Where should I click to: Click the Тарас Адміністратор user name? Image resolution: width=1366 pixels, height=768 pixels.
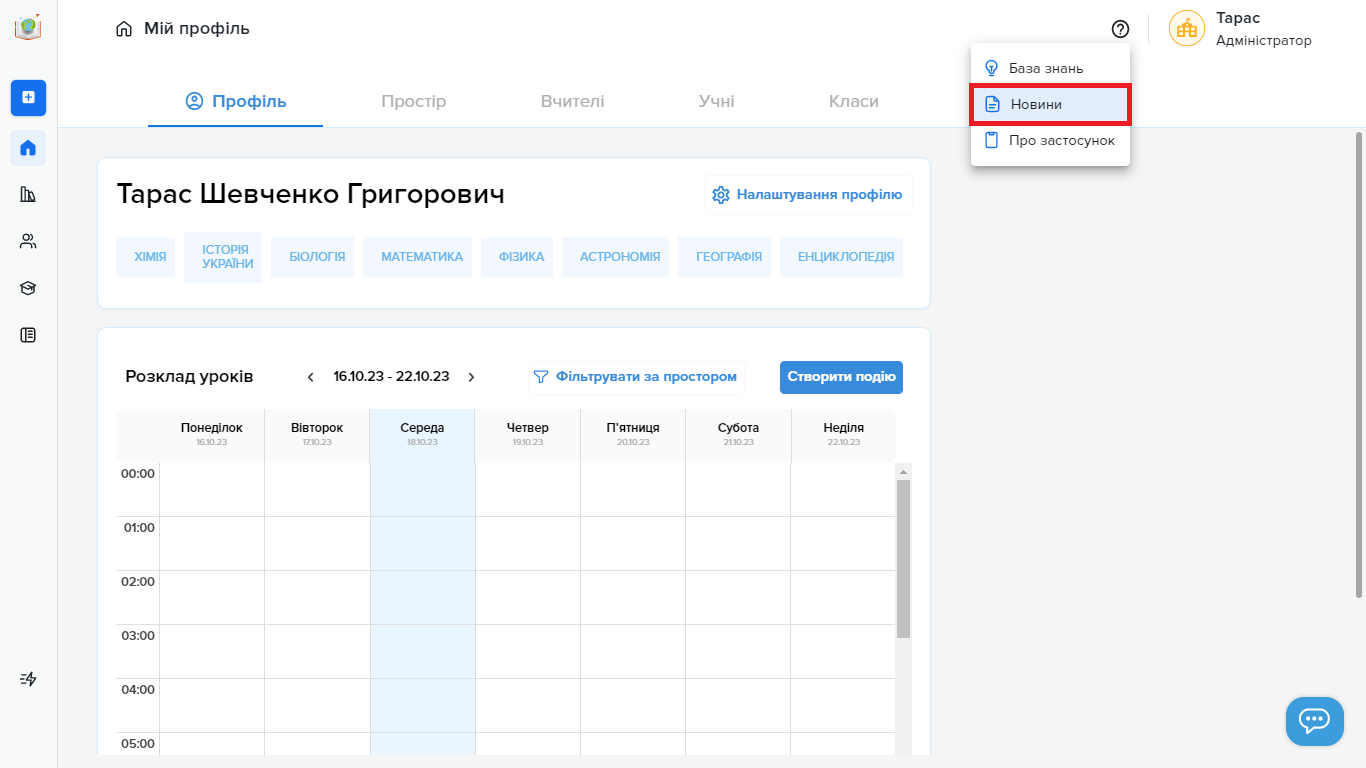[x=1263, y=29]
